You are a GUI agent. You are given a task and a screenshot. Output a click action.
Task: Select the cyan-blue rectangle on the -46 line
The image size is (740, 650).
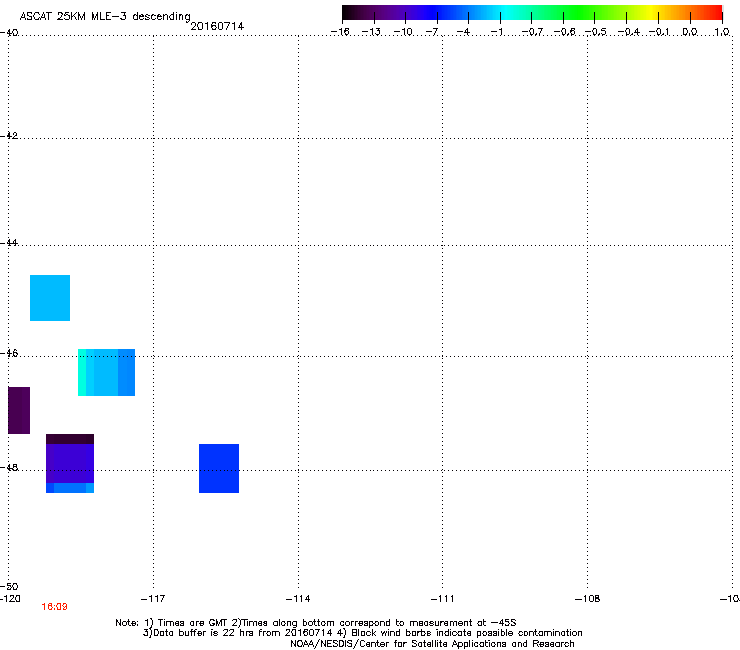(x=107, y=372)
